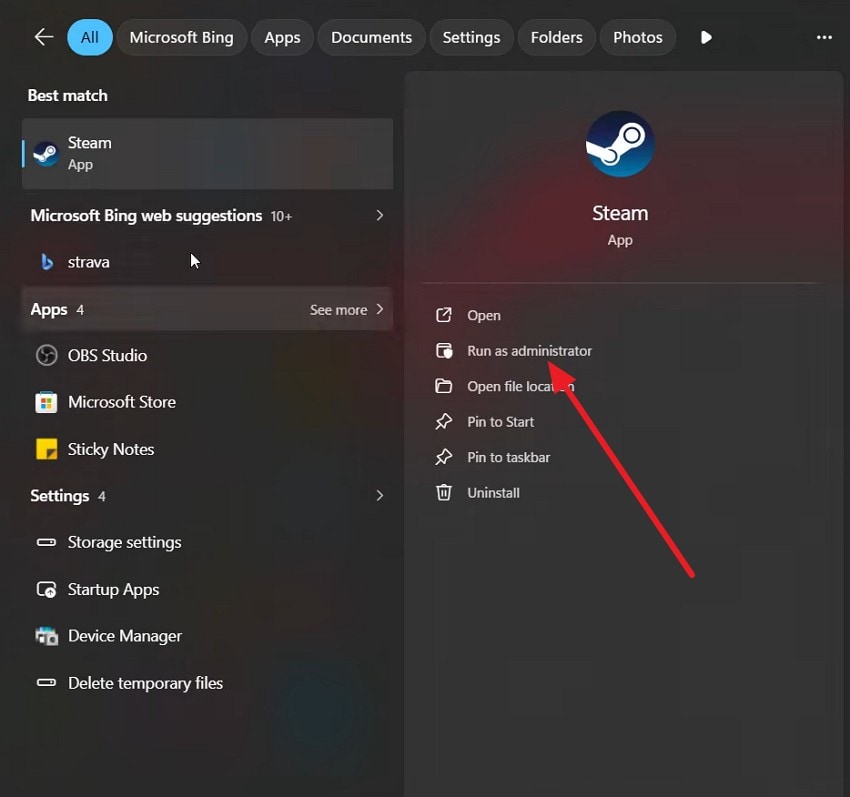Open Device Manager result text
850x797 pixels.
pyautogui.click(x=125, y=636)
